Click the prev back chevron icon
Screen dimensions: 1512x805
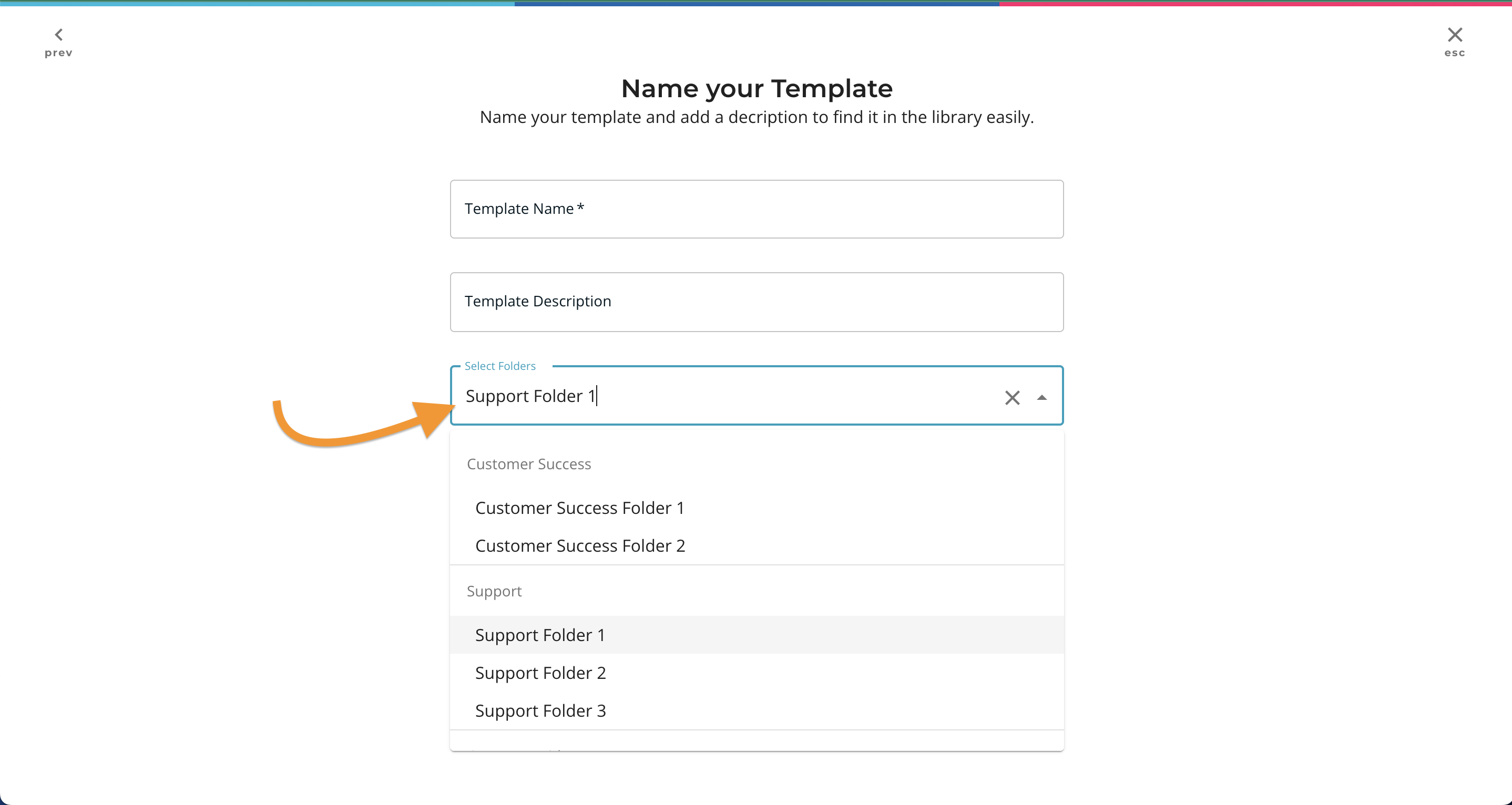coord(59,35)
